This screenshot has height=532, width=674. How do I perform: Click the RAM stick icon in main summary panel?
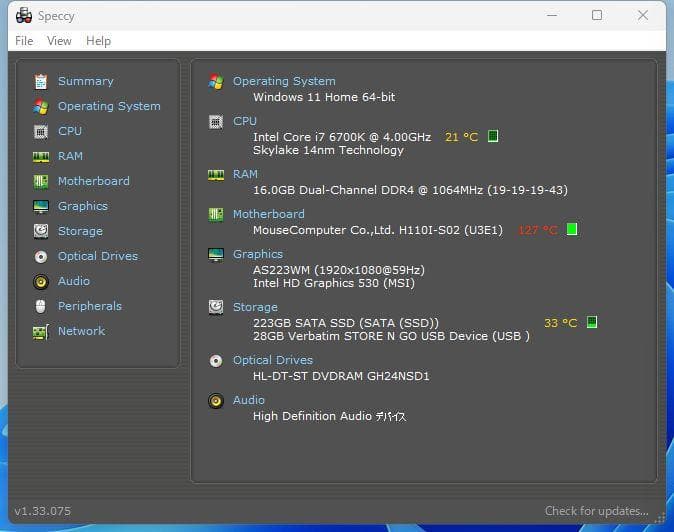[x=216, y=174]
